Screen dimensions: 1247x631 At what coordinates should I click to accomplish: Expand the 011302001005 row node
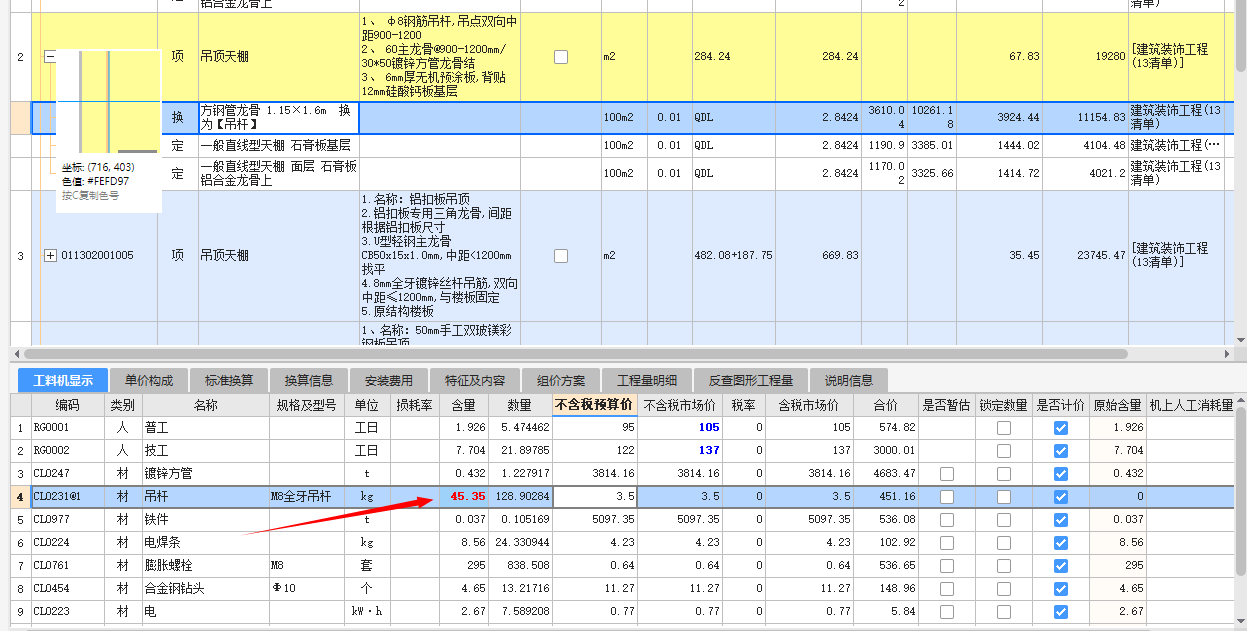51,256
